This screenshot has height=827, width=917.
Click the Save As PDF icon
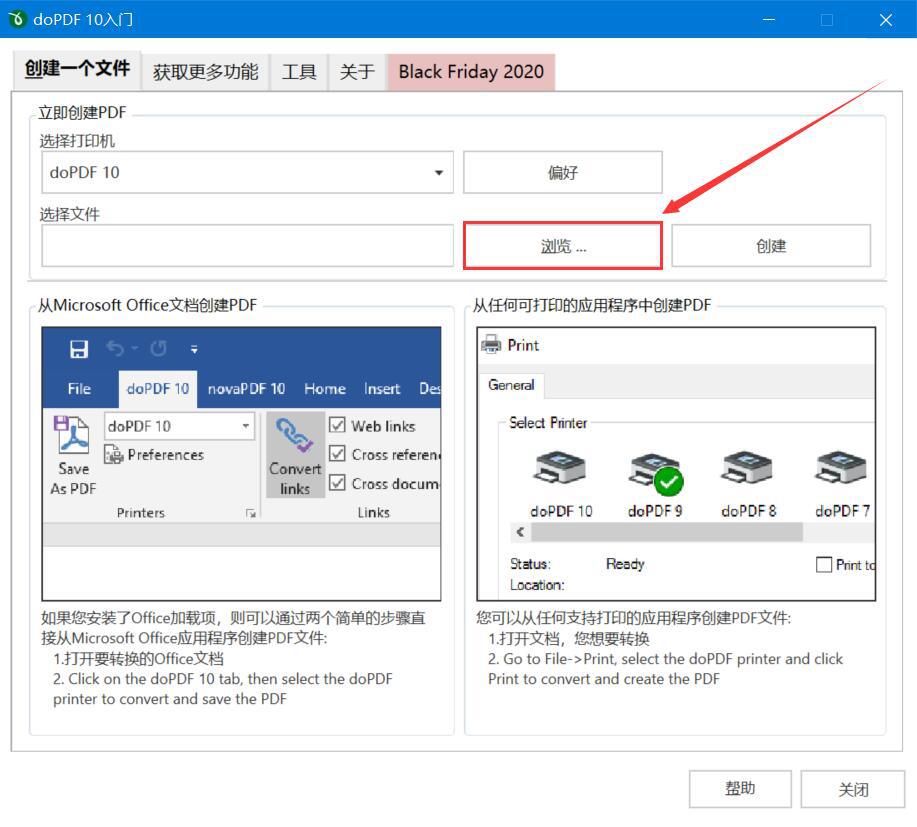coord(73,435)
